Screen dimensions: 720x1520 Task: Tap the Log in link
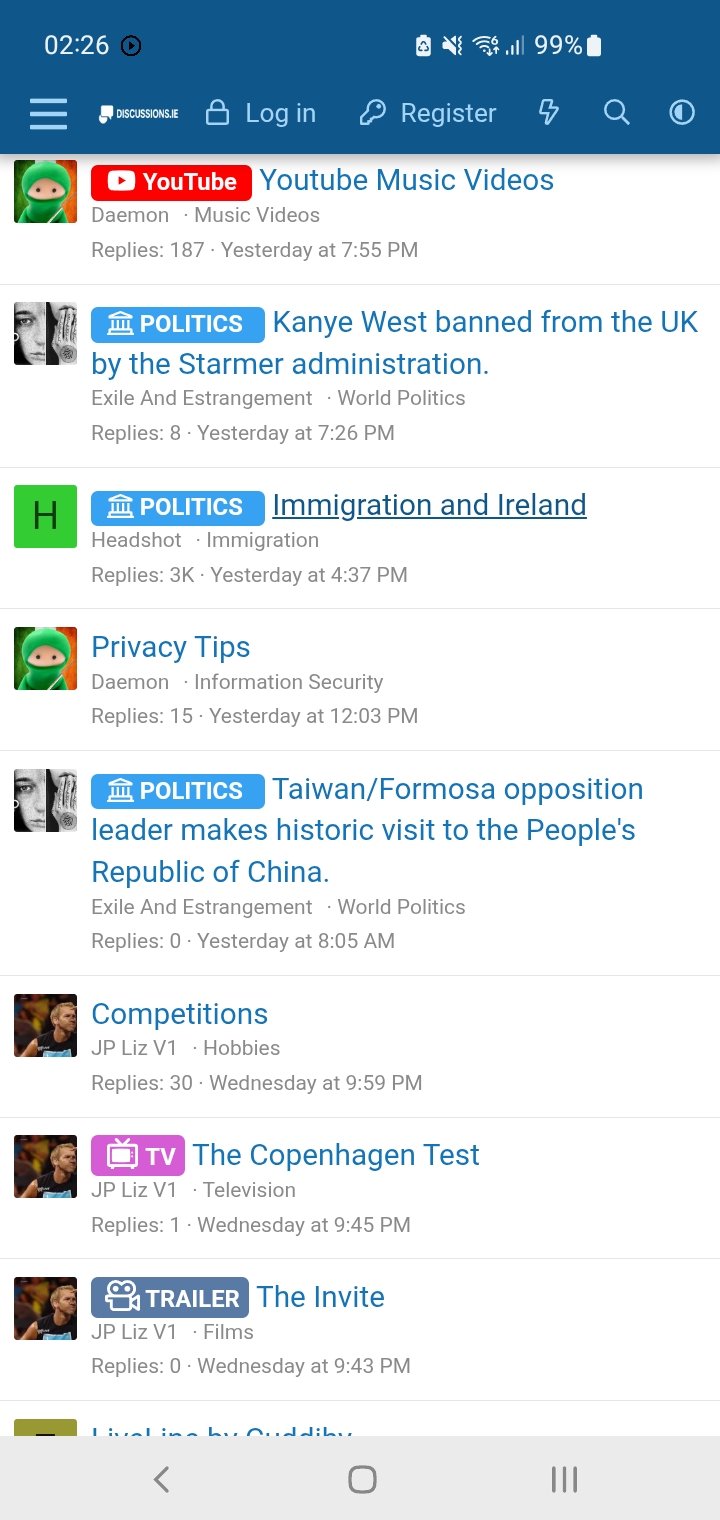pyautogui.click(x=261, y=113)
